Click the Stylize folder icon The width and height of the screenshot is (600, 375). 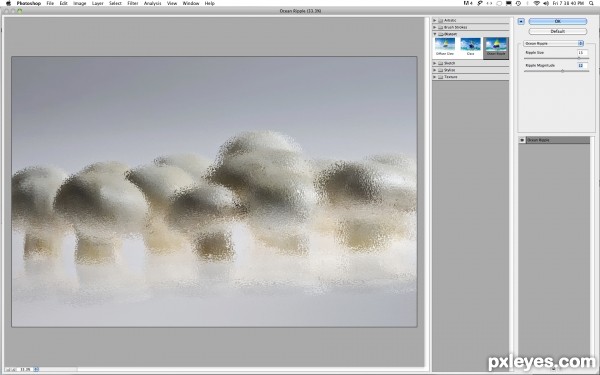tap(440, 70)
